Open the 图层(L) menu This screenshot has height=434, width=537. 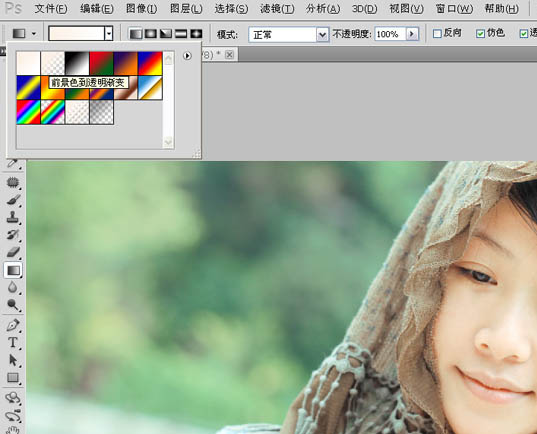(186, 9)
